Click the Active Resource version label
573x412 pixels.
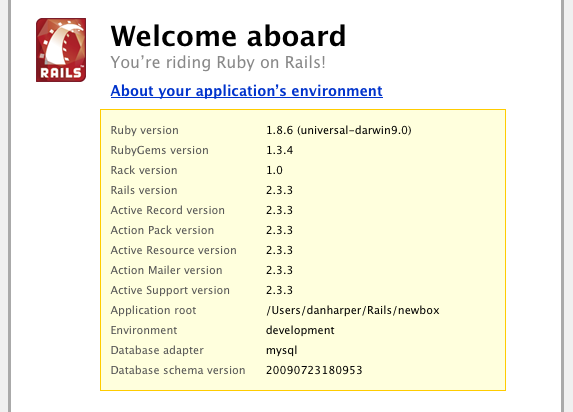(x=174, y=250)
